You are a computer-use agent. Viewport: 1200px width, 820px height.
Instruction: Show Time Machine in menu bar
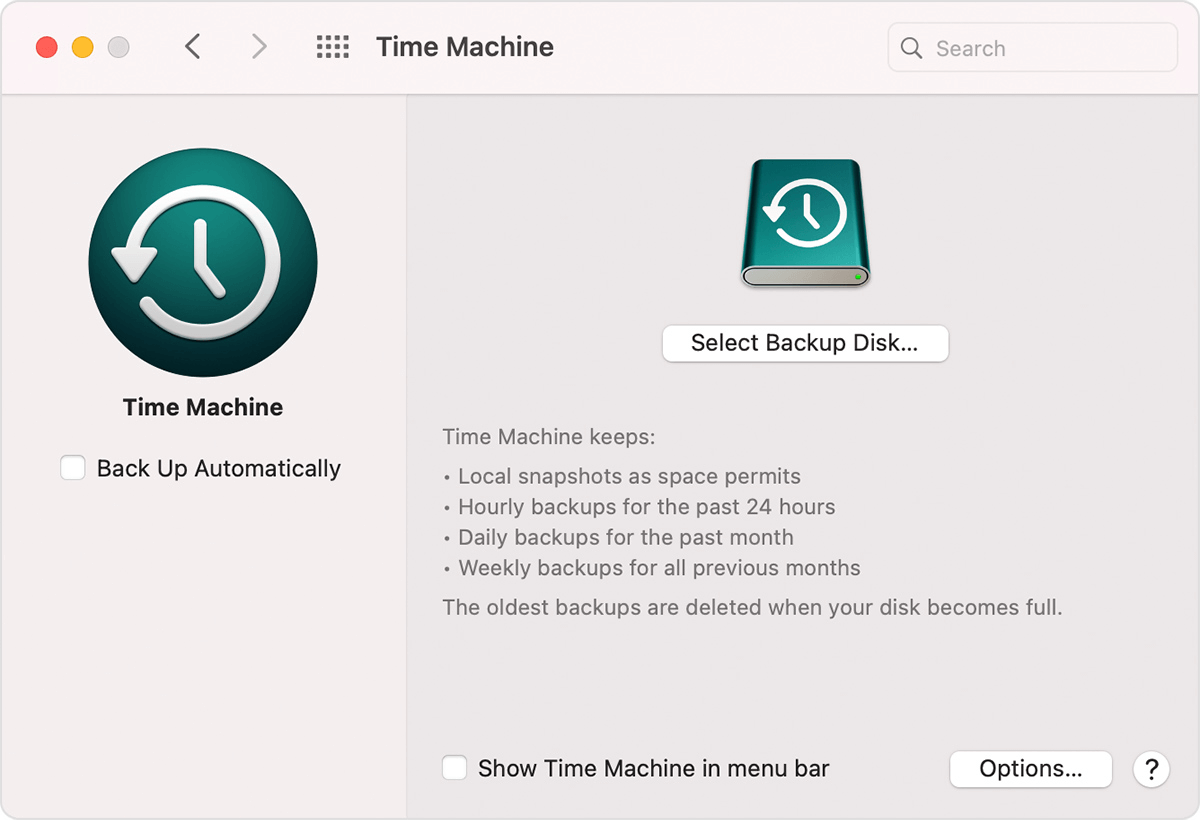coord(455,767)
